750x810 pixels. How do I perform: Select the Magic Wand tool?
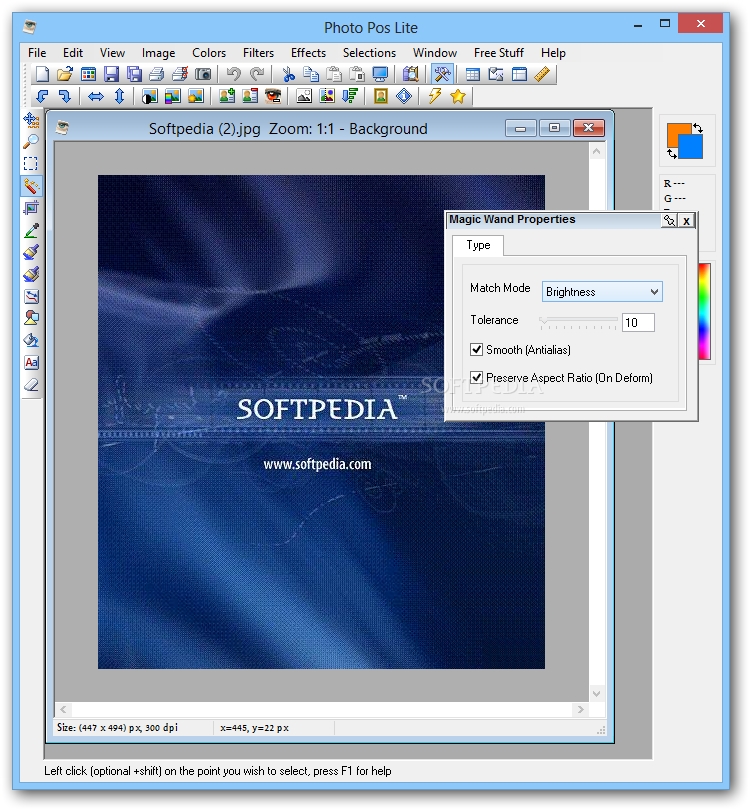(31, 186)
